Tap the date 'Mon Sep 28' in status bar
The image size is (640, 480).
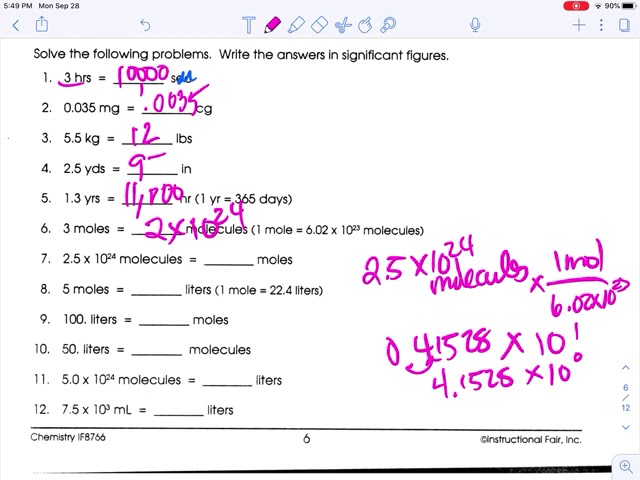click(59, 6)
